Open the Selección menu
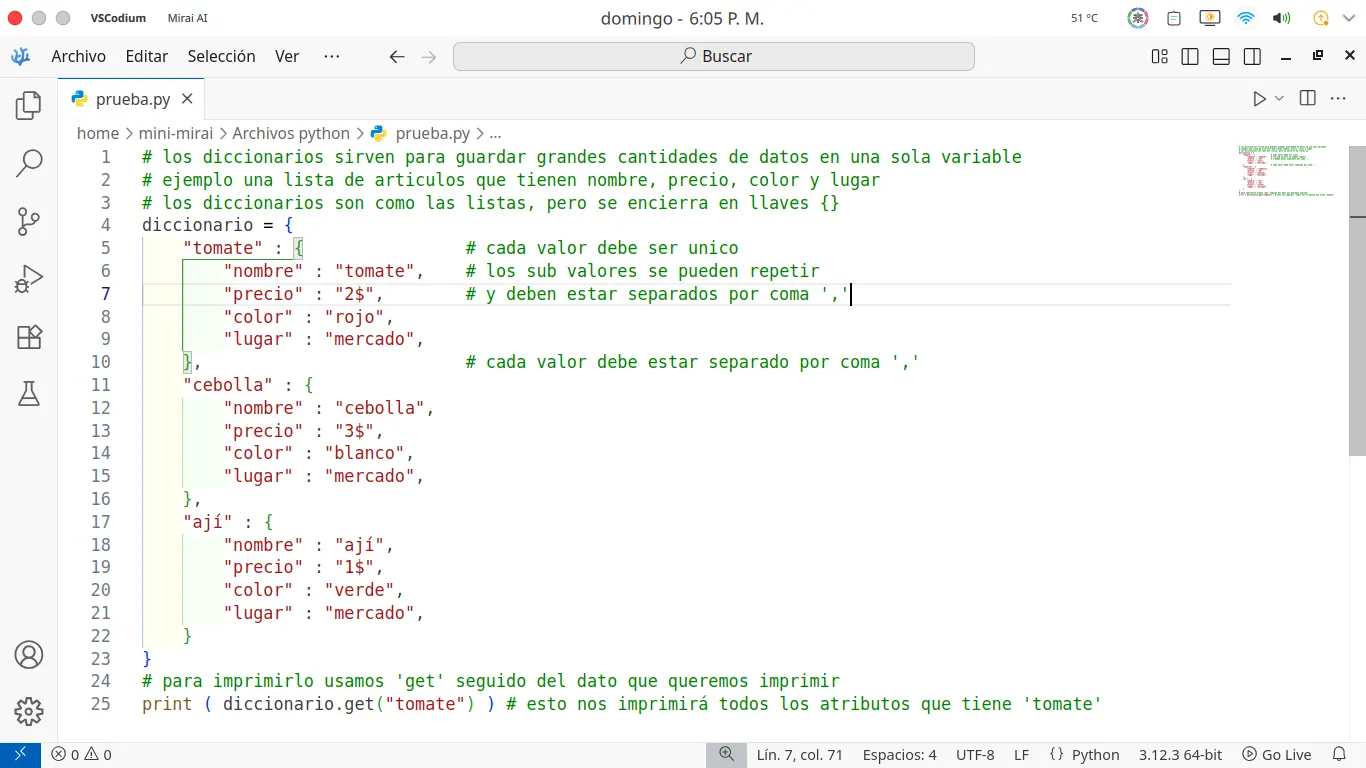 (x=221, y=57)
